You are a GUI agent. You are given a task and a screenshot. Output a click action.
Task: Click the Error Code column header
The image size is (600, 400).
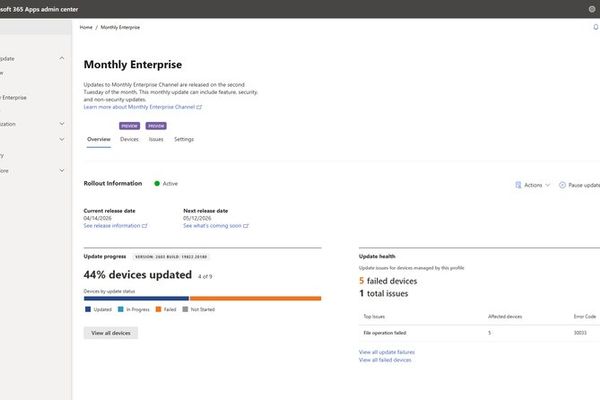585,317
